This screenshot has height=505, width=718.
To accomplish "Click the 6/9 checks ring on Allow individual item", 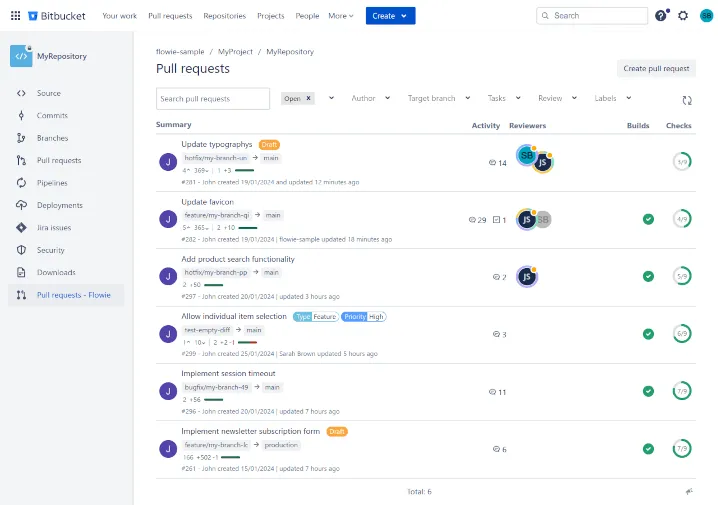I will click(x=682, y=334).
